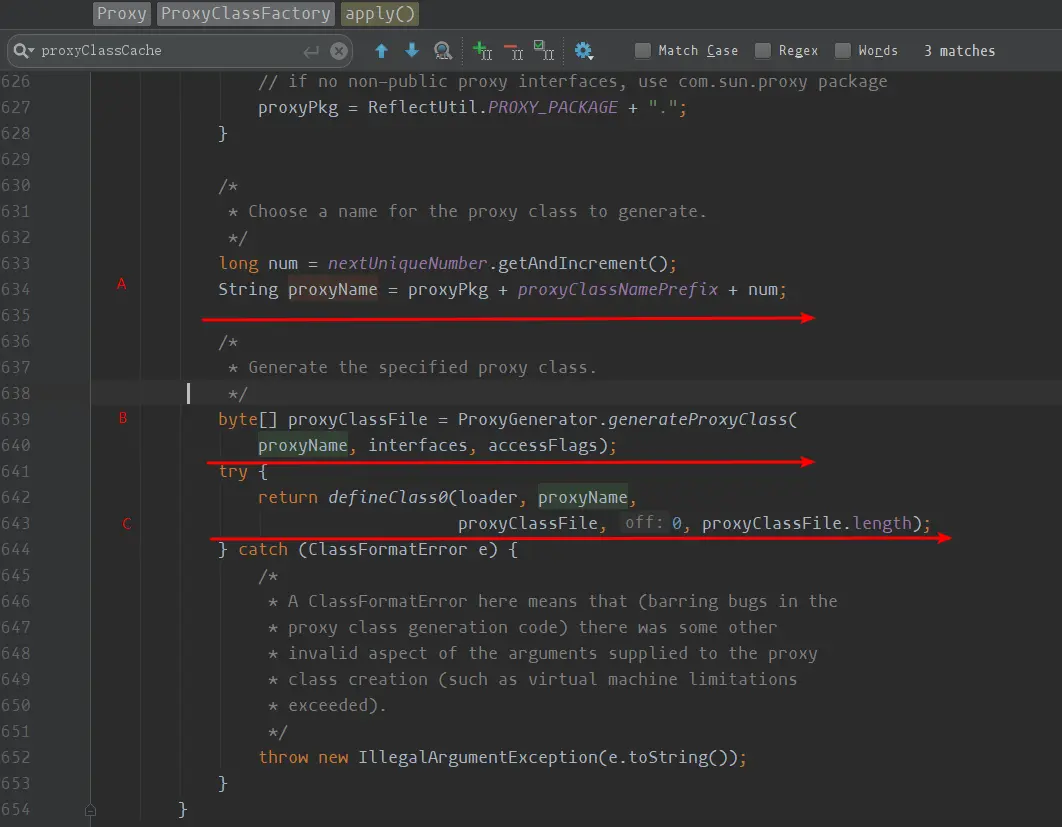Click fold marker at line 654

(90, 810)
